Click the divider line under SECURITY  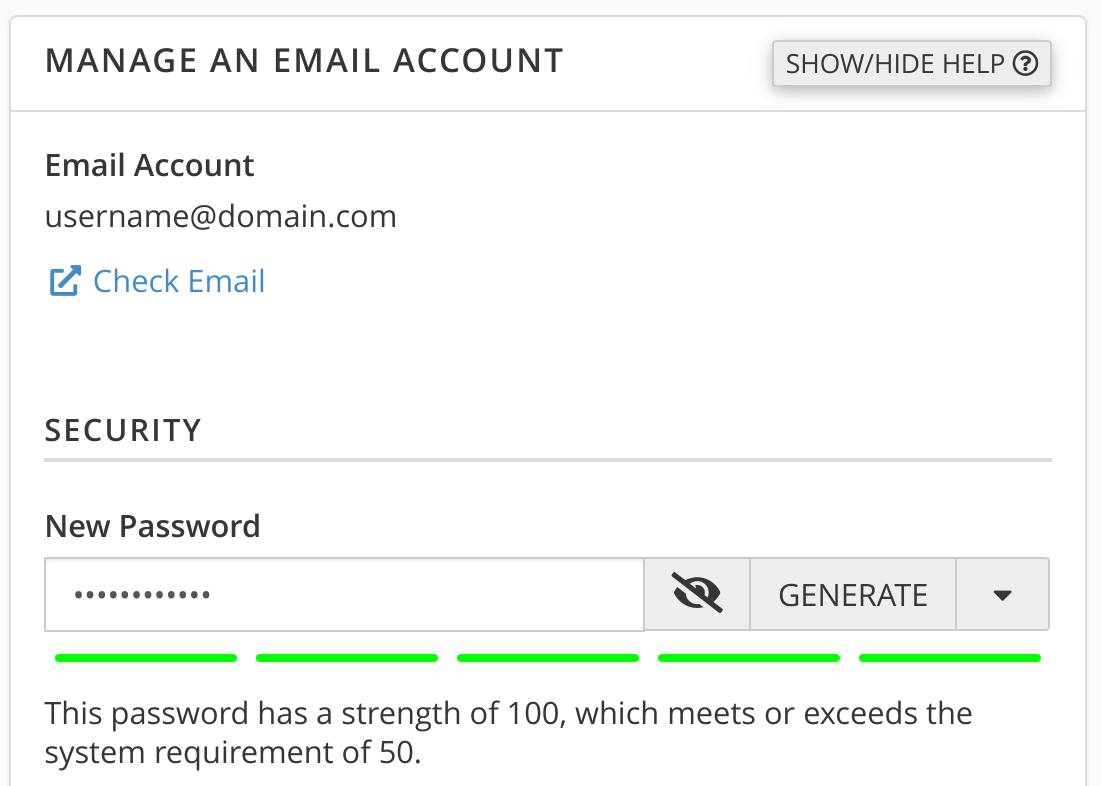(548, 460)
